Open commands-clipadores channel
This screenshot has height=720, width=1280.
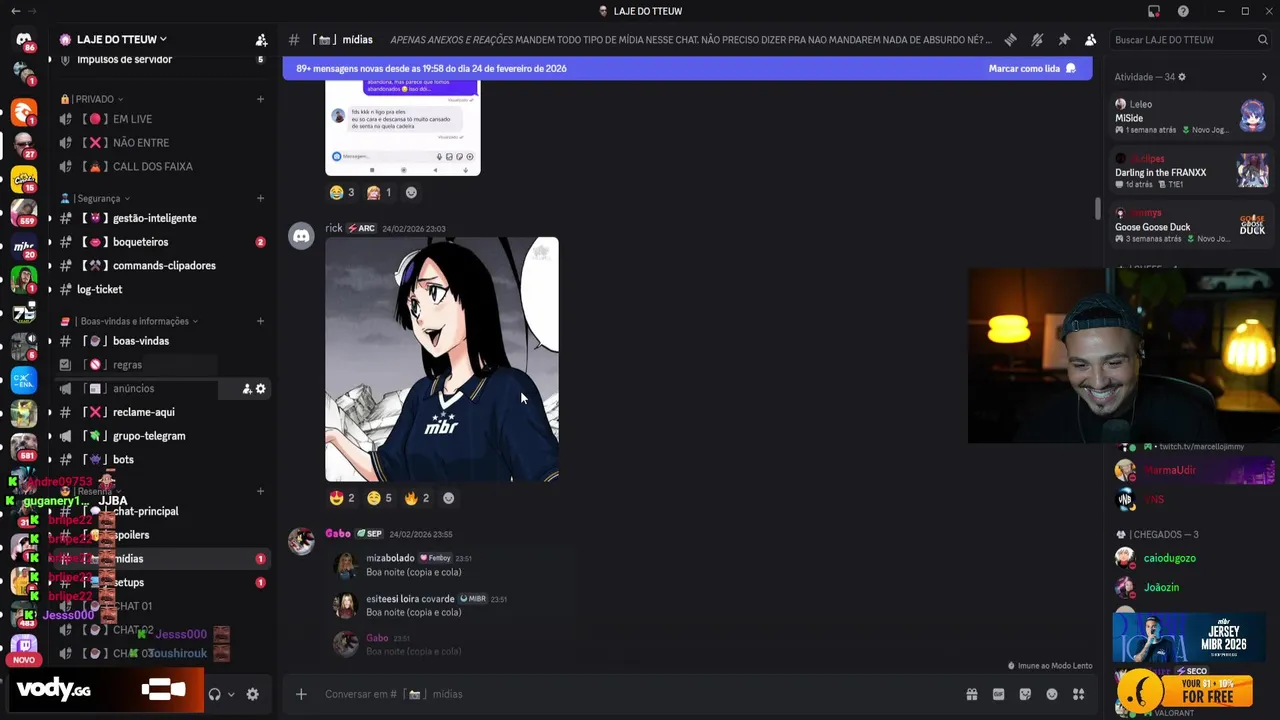(x=161, y=266)
